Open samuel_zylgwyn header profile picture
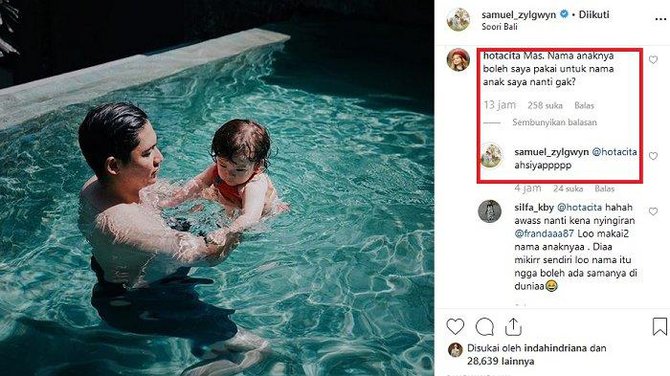This screenshot has width=670, height=376. (x=458, y=19)
